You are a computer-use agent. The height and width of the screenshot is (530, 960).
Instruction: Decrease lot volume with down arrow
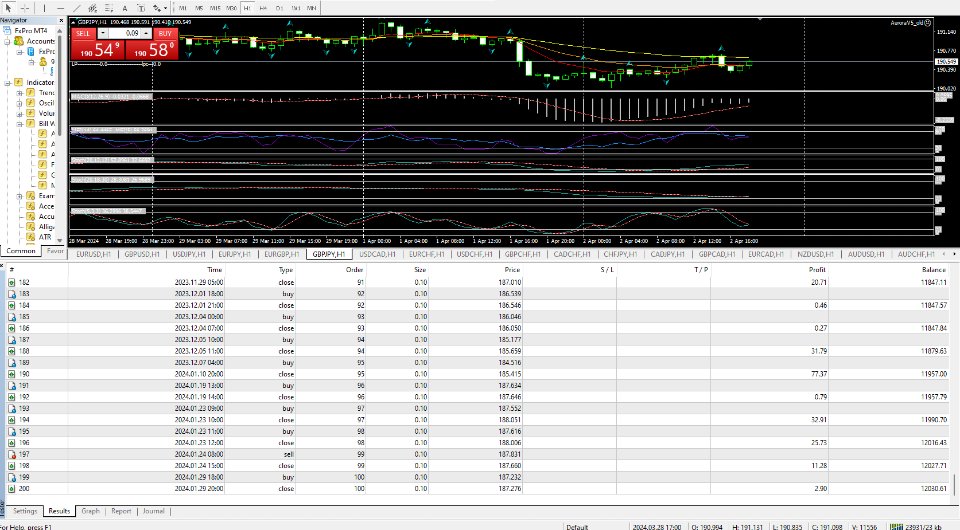(x=103, y=34)
